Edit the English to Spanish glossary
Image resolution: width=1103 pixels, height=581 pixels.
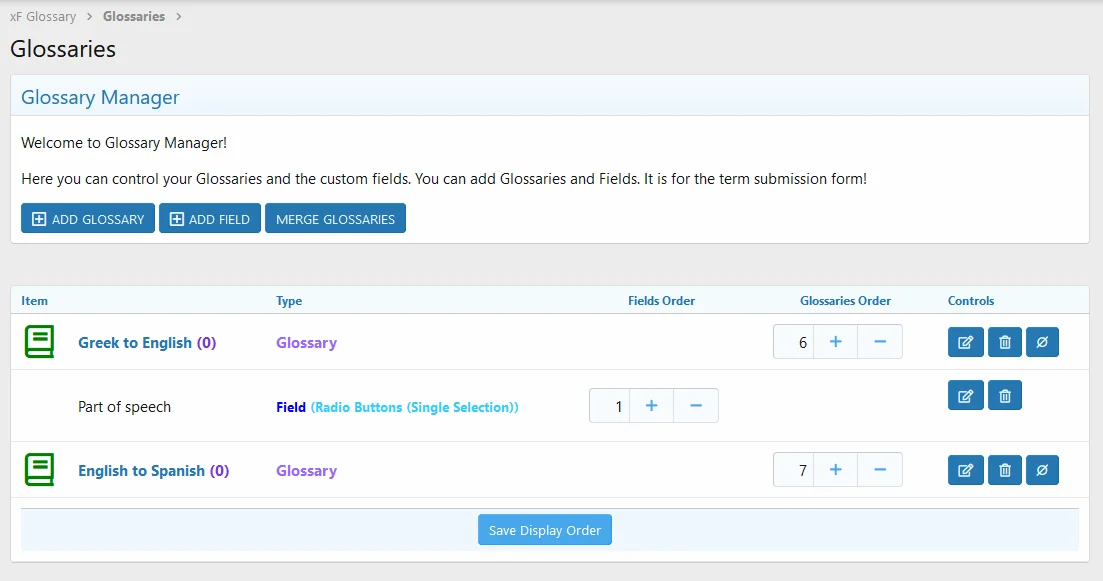(x=965, y=470)
